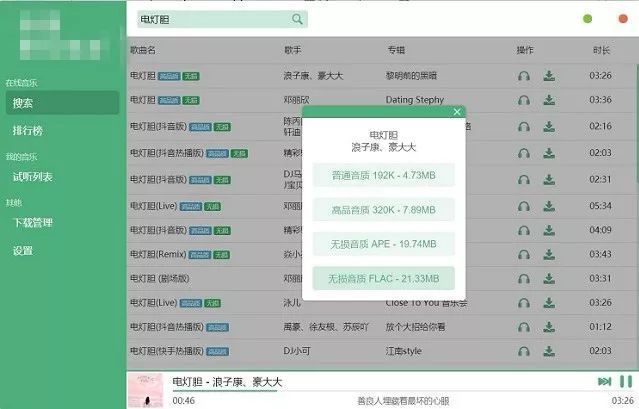Skip to next track in player bar
Image resolution: width=639 pixels, height=409 pixels.
pyautogui.click(x=604, y=381)
